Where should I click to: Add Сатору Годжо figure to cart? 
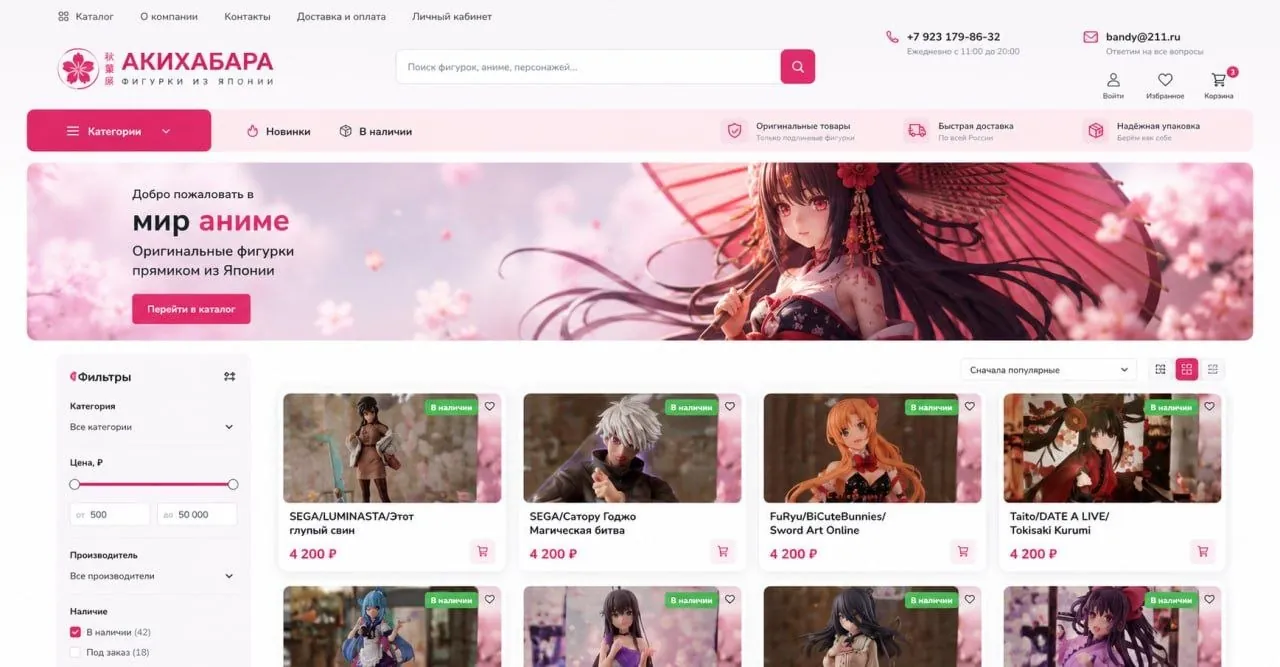[x=722, y=551]
